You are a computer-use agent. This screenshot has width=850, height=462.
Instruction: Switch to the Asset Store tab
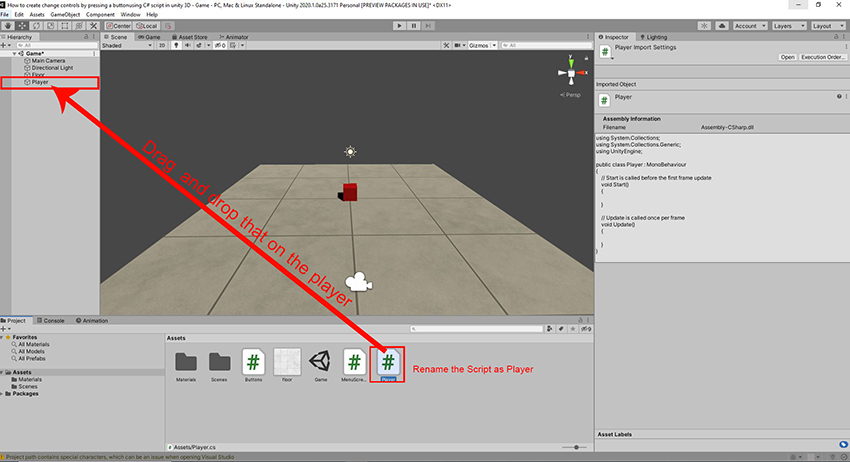190,37
